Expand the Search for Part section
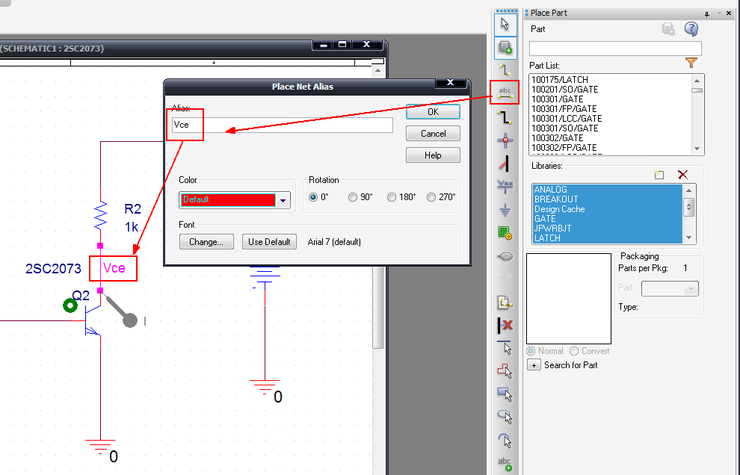This screenshot has height=475, width=740. pos(534,365)
